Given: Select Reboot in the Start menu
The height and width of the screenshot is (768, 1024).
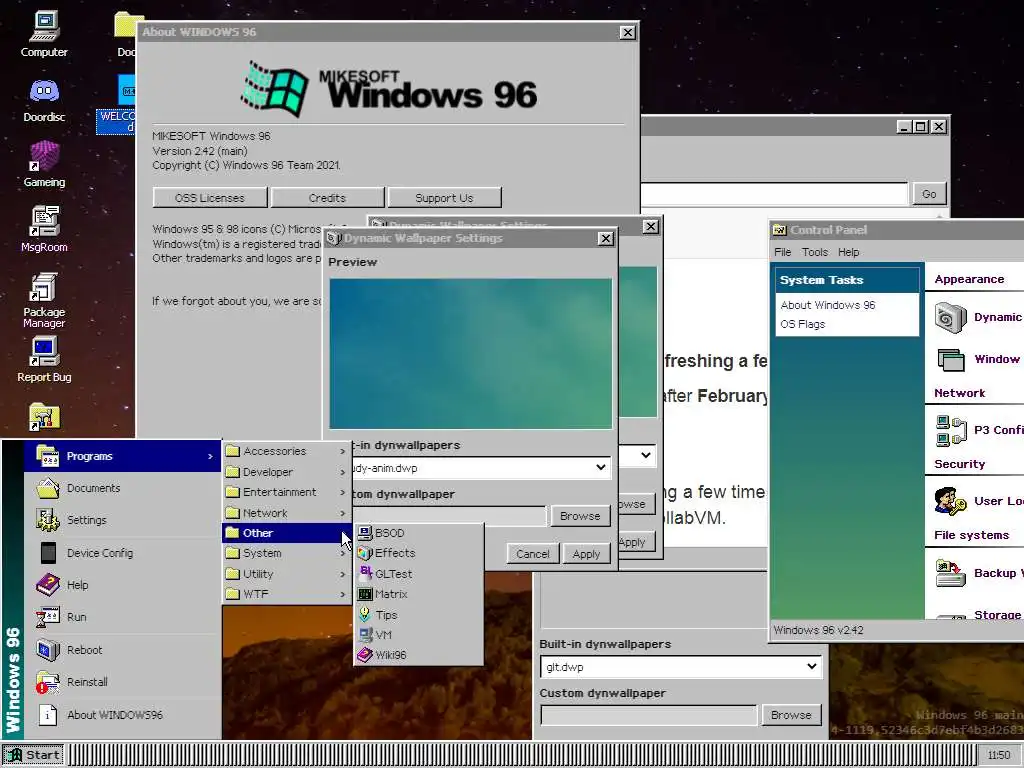Looking at the screenshot, I should tap(122, 650).
